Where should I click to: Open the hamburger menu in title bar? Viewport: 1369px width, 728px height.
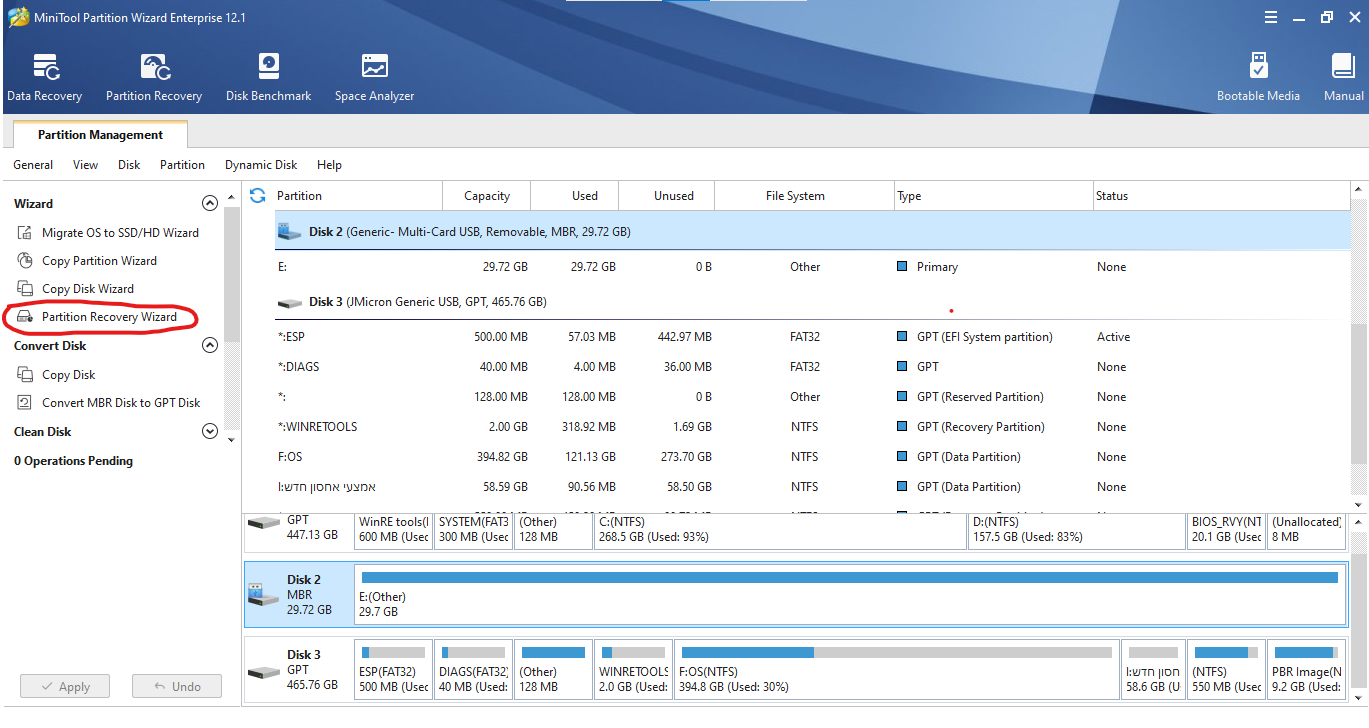click(x=1271, y=17)
